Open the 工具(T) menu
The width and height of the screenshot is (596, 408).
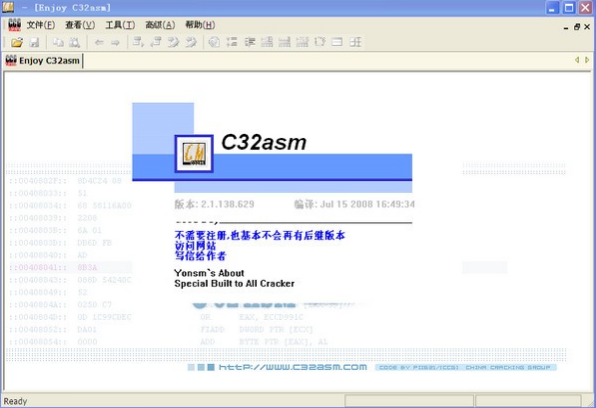120,25
